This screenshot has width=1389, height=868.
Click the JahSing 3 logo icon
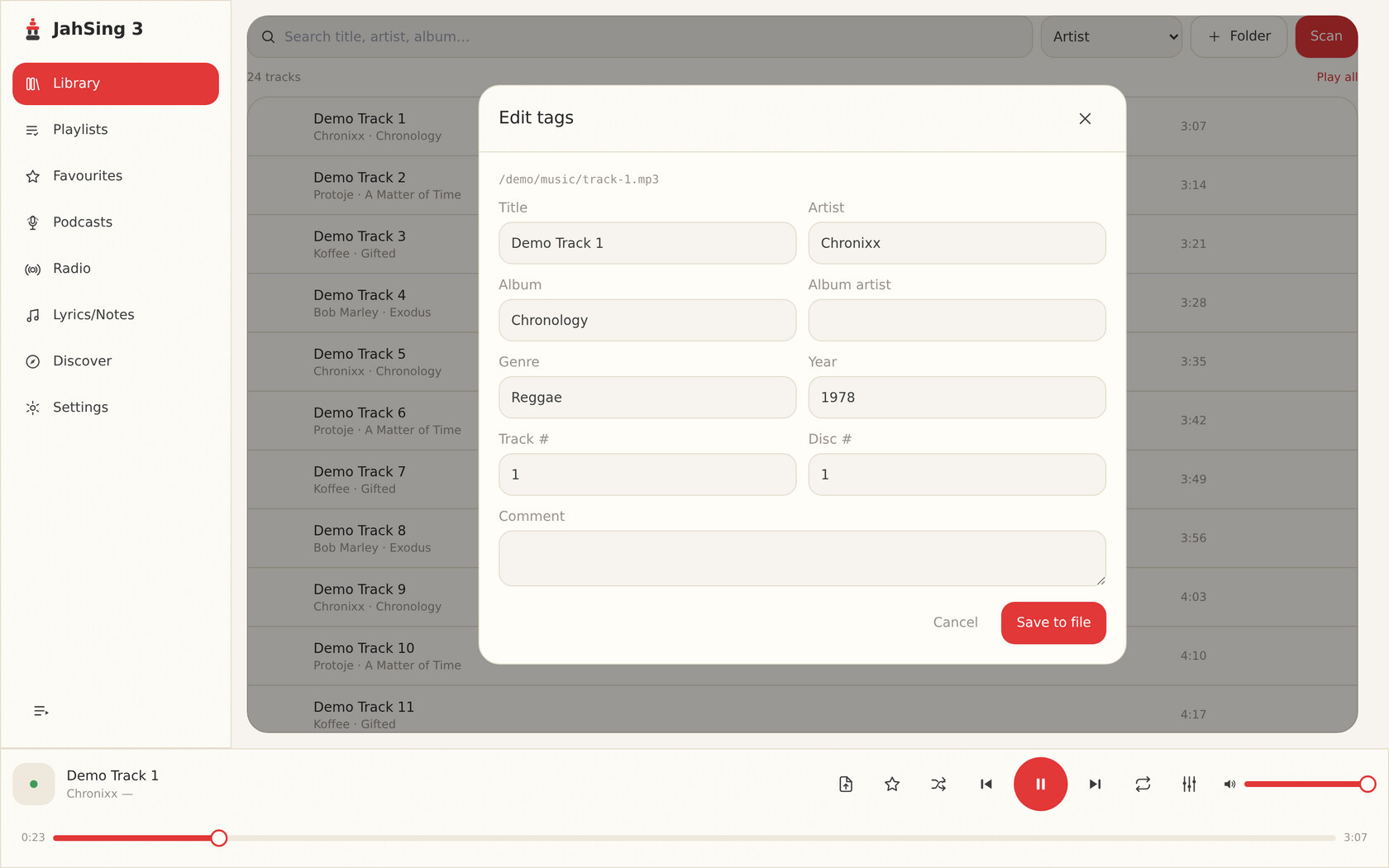pos(33,29)
